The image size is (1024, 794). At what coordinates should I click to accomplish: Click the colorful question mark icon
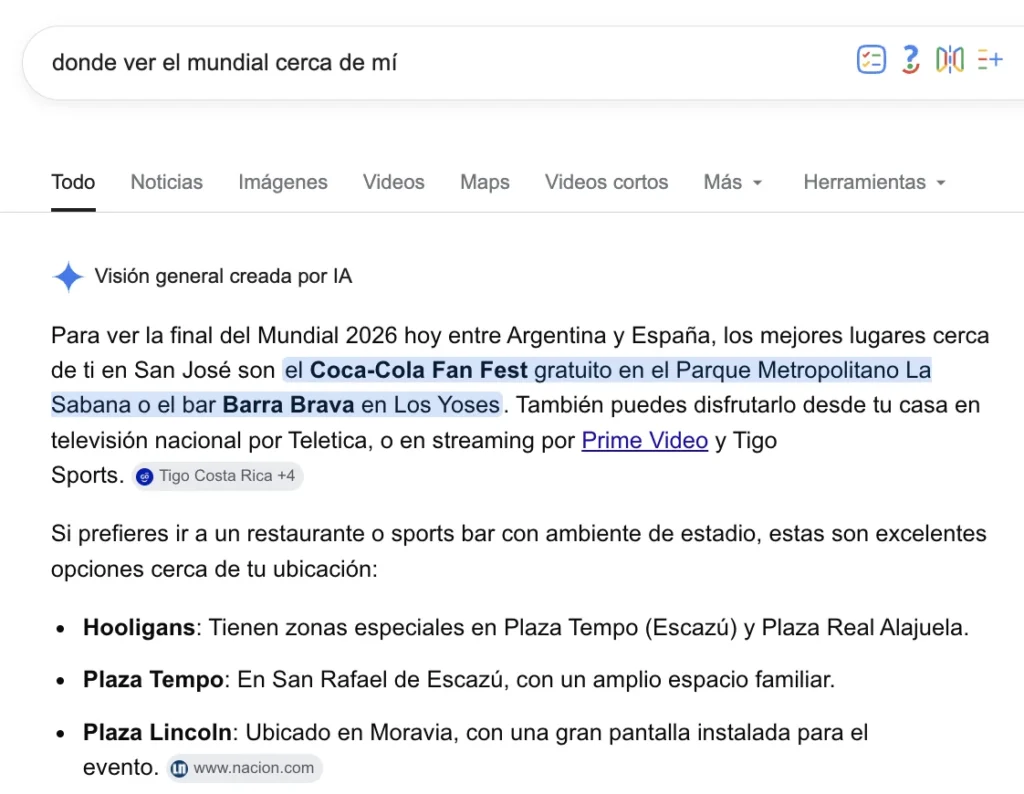pos(910,60)
